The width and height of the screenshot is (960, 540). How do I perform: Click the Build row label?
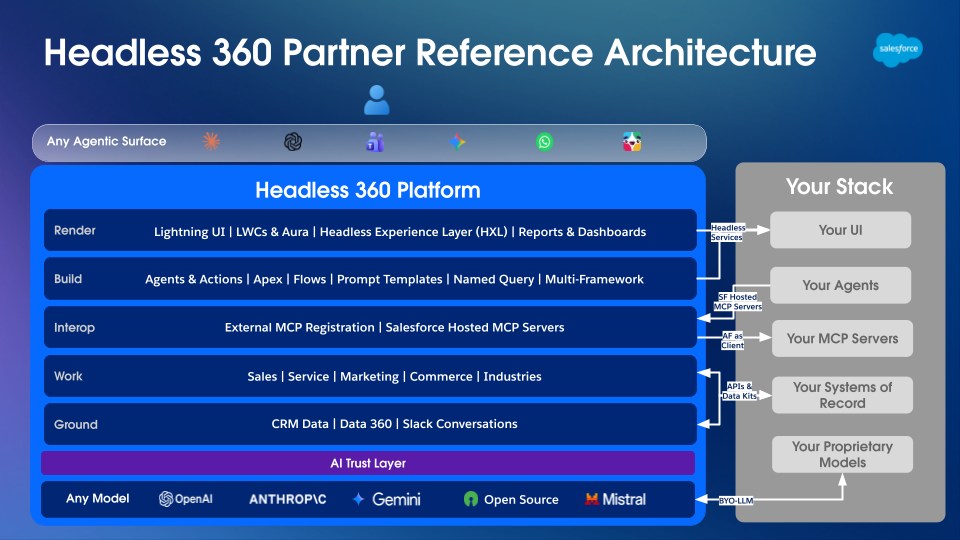pos(68,279)
